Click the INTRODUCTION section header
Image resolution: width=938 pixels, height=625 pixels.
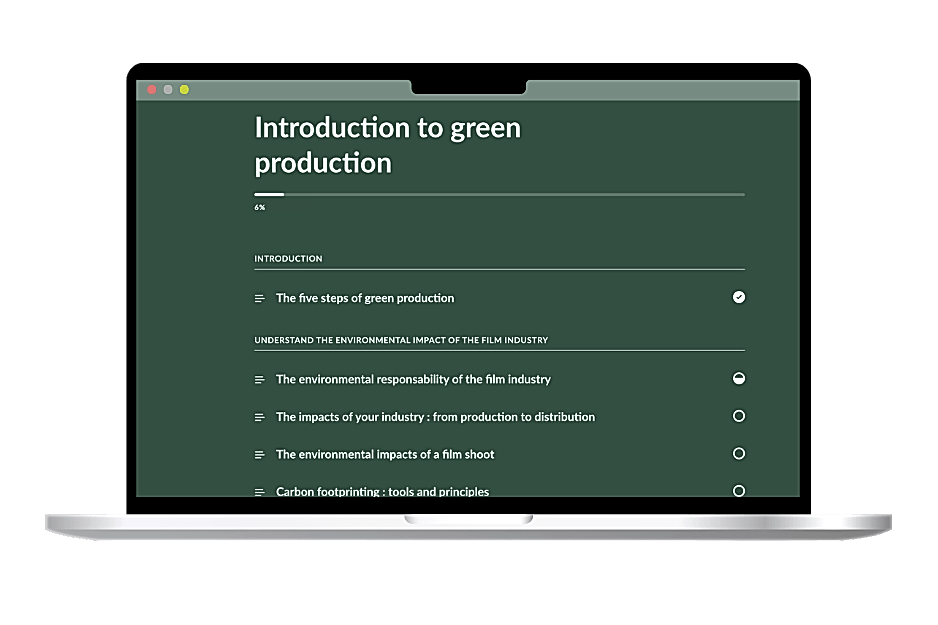coord(288,259)
